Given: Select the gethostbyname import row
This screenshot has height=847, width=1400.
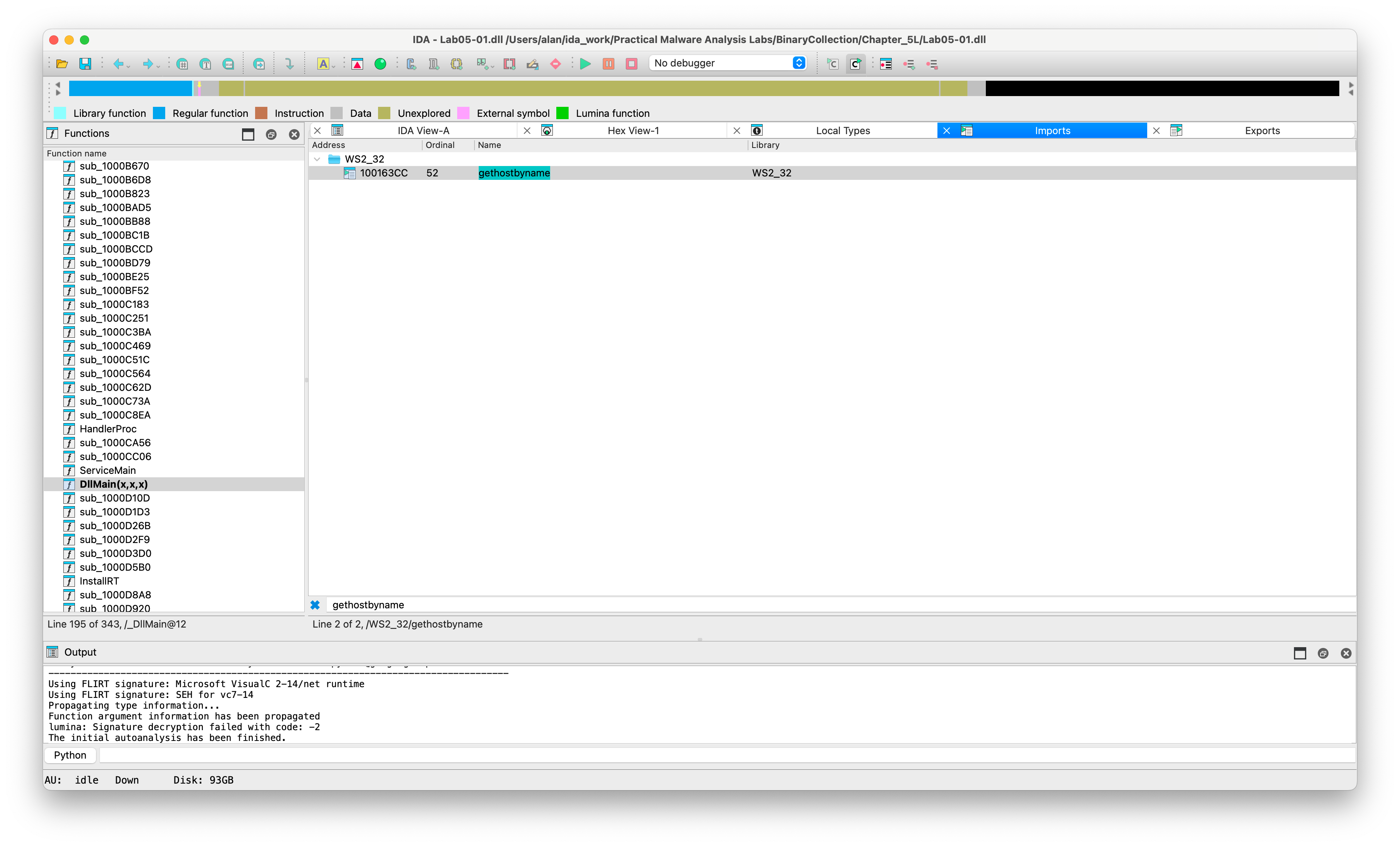Looking at the screenshot, I should point(833,173).
